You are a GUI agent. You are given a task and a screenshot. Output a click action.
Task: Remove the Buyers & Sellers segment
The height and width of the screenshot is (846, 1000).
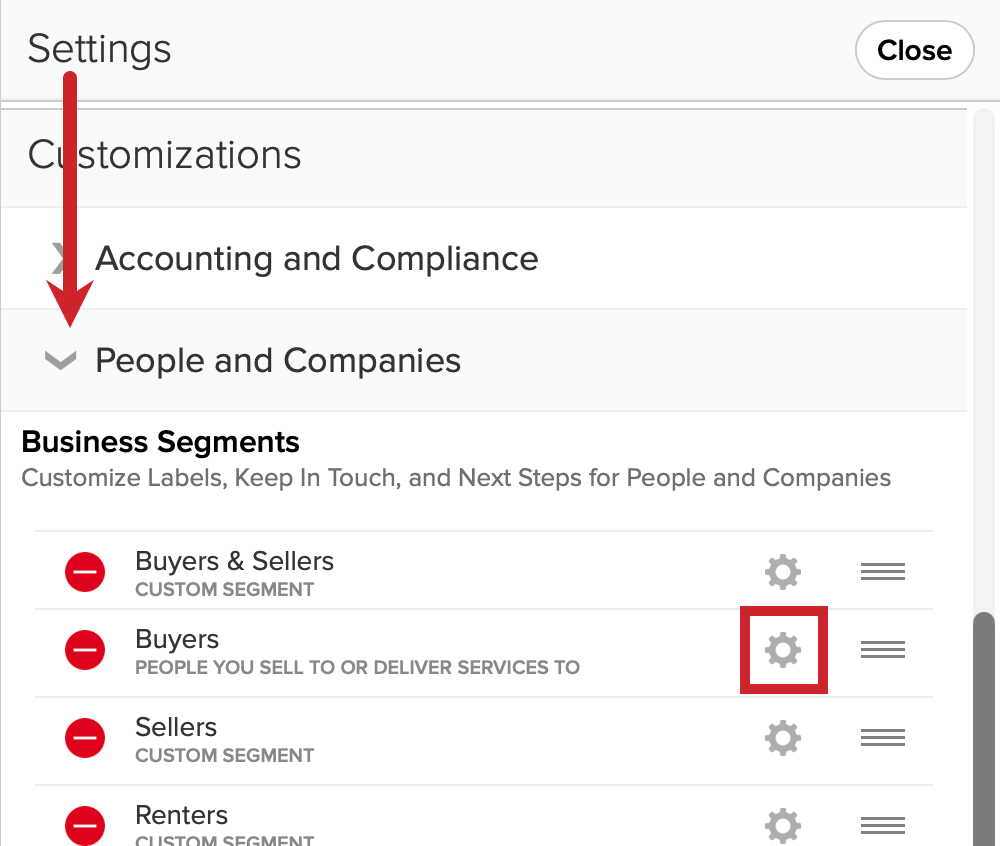[85, 572]
